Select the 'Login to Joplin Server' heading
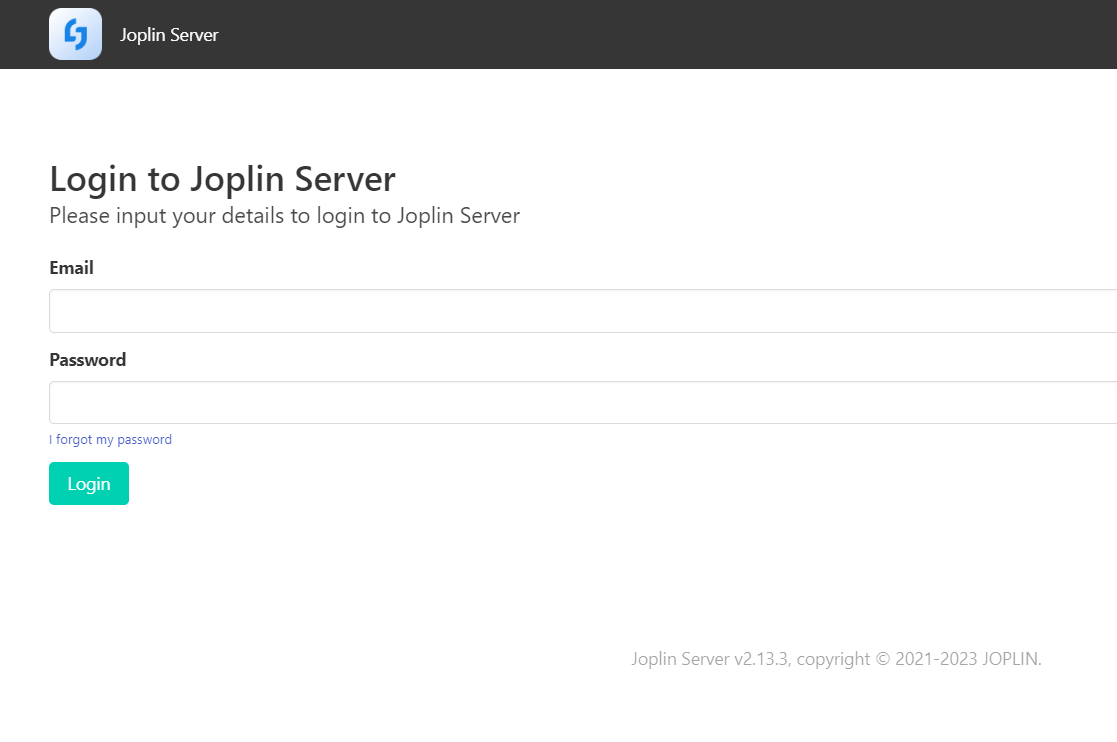The width and height of the screenshot is (1117, 742). 222,179
